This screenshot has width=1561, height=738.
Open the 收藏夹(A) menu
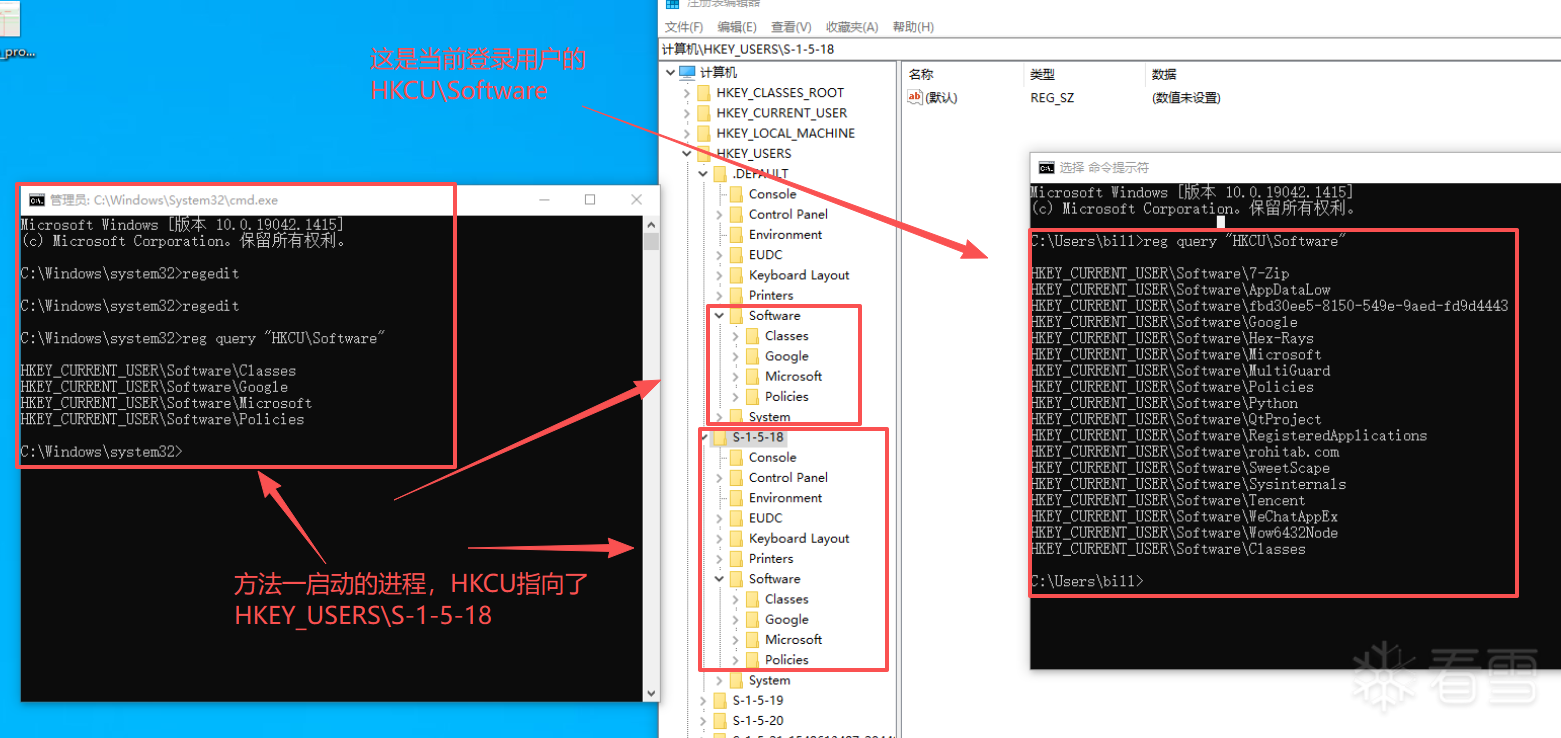tap(852, 27)
